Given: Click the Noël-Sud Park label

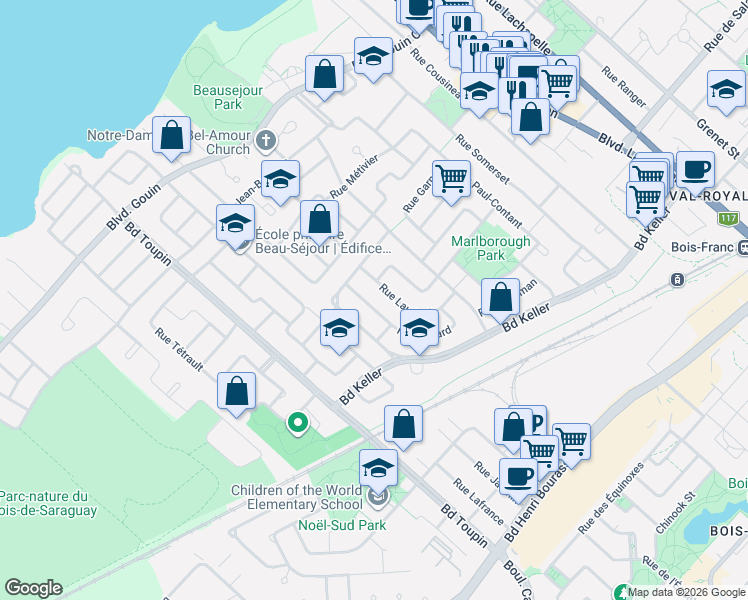Looking at the screenshot, I should pyautogui.click(x=342, y=525).
